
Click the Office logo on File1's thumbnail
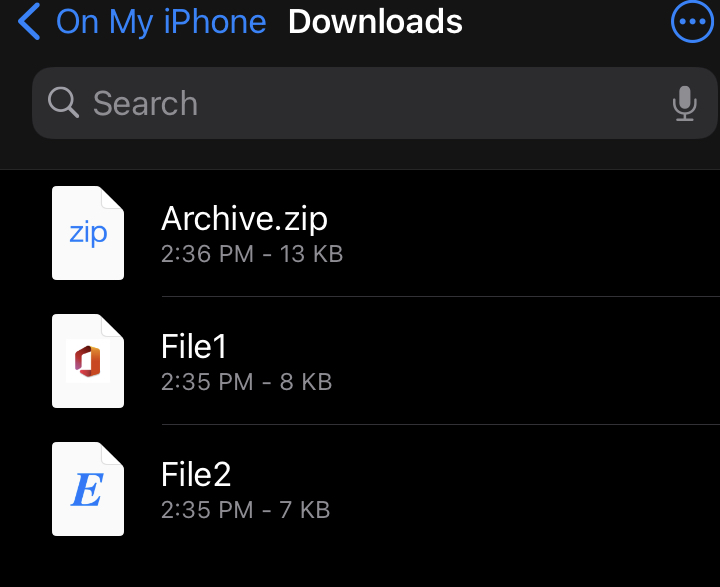(88, 361)
